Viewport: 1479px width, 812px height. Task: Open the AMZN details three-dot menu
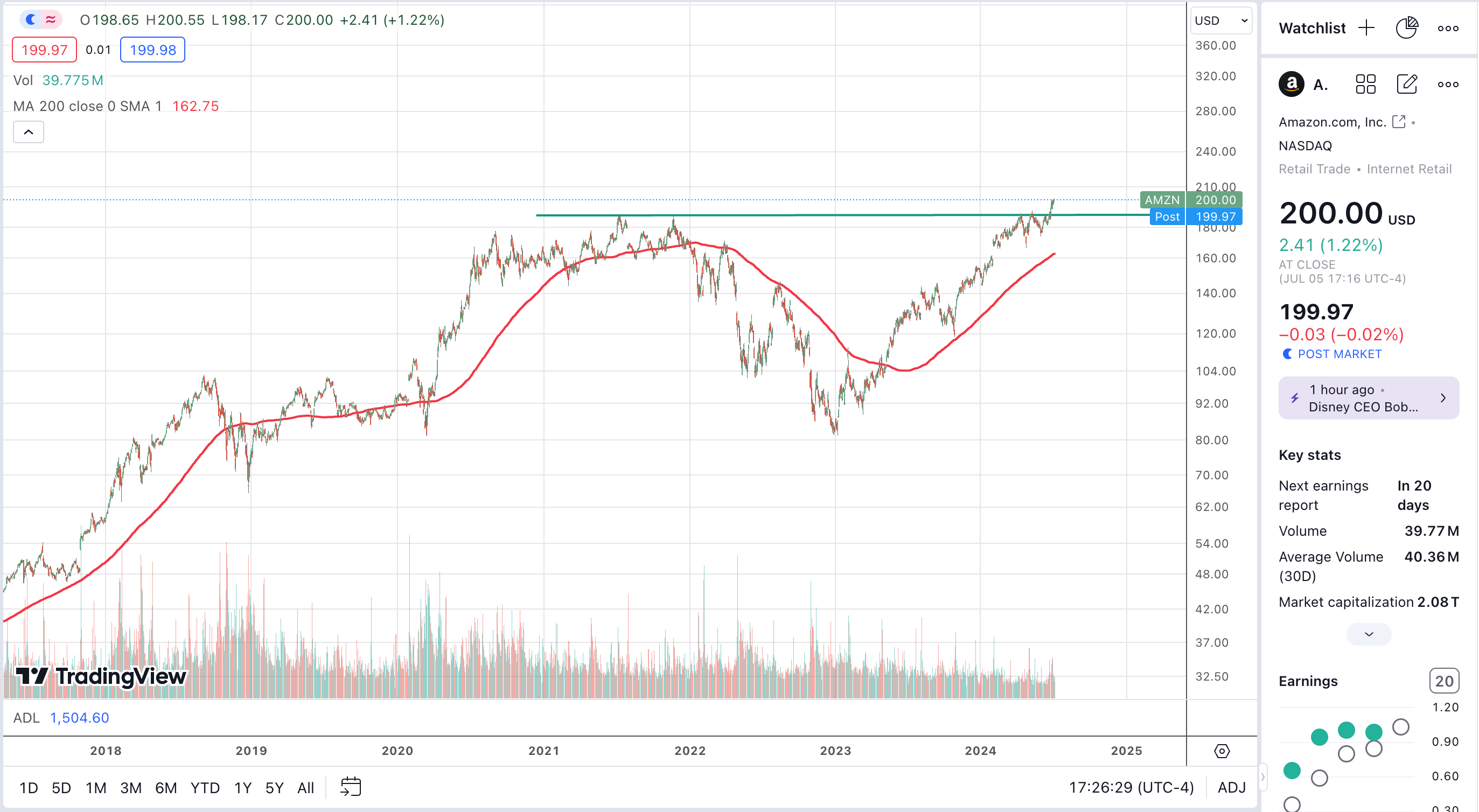[x=1447, y=85]
